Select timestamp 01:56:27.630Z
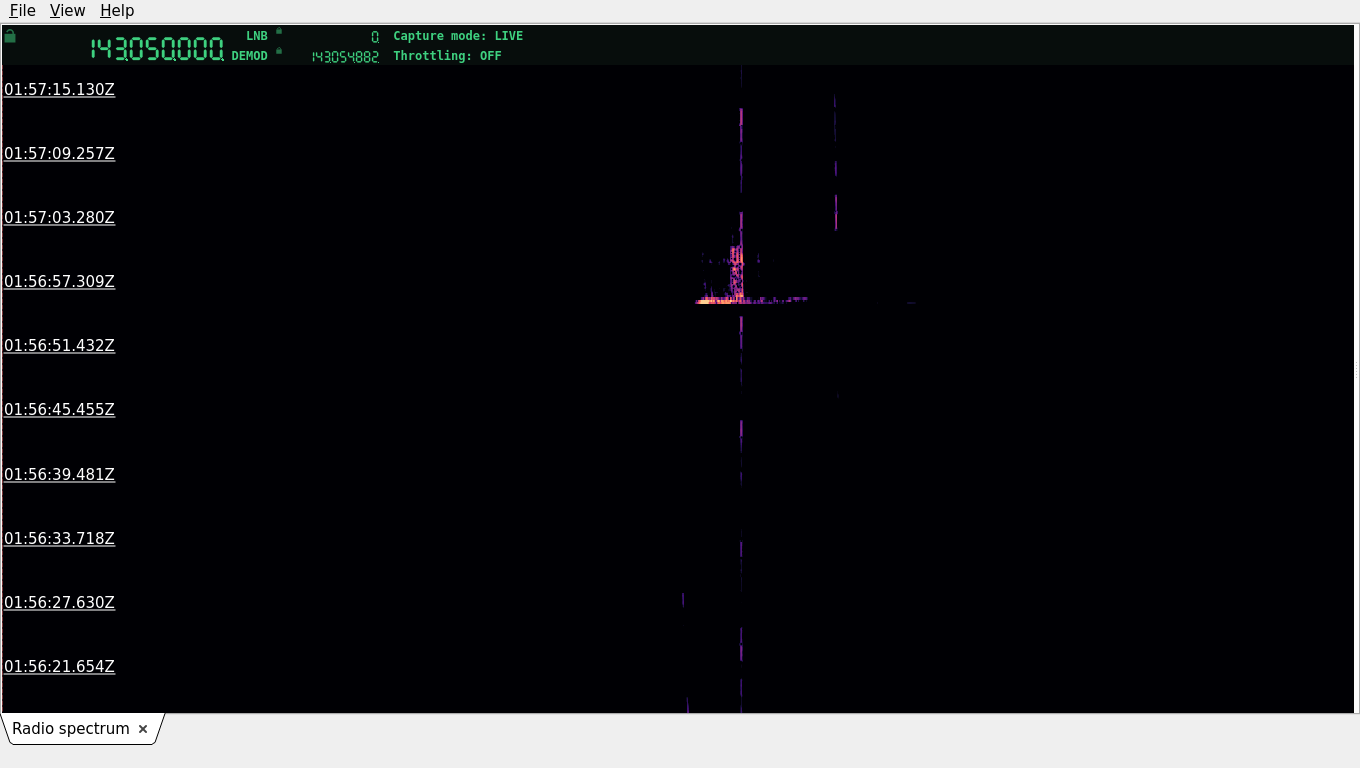The image size is (1360, 768). coord(59,602)
